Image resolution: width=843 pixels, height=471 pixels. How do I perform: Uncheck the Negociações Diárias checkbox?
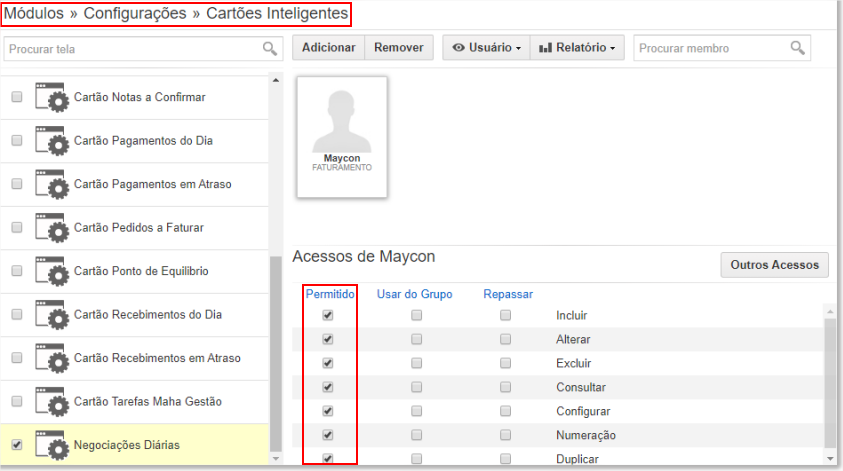point(17,445)
